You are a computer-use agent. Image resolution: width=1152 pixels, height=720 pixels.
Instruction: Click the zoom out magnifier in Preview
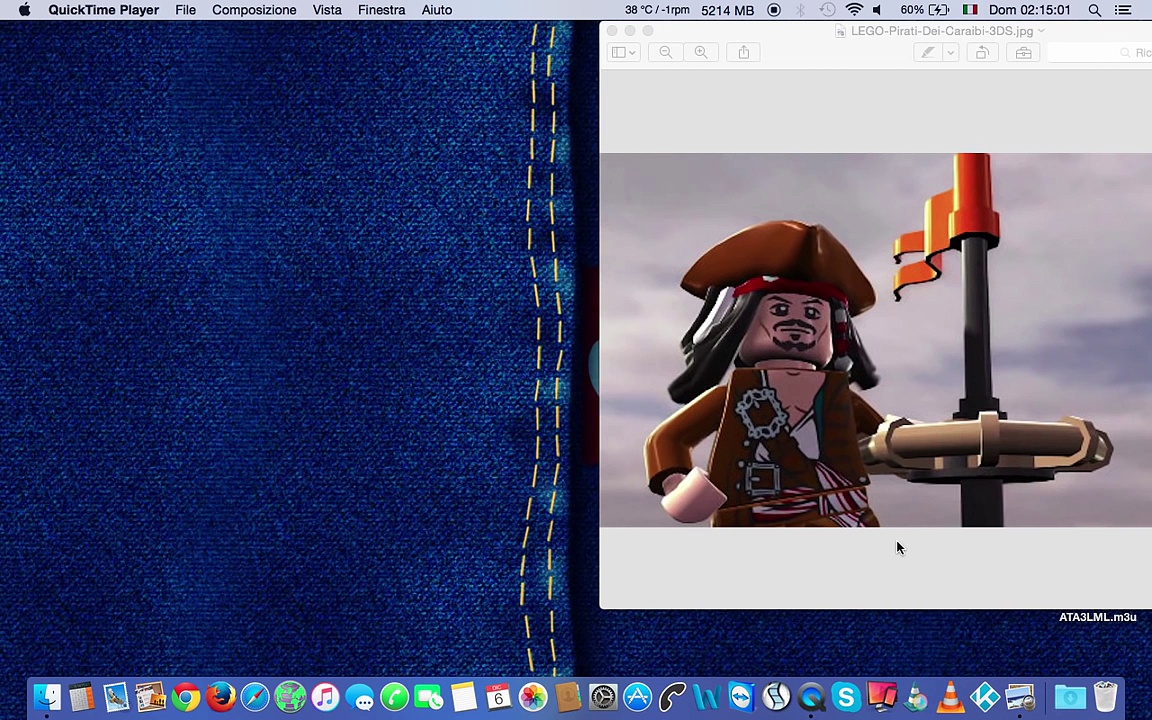665,53
